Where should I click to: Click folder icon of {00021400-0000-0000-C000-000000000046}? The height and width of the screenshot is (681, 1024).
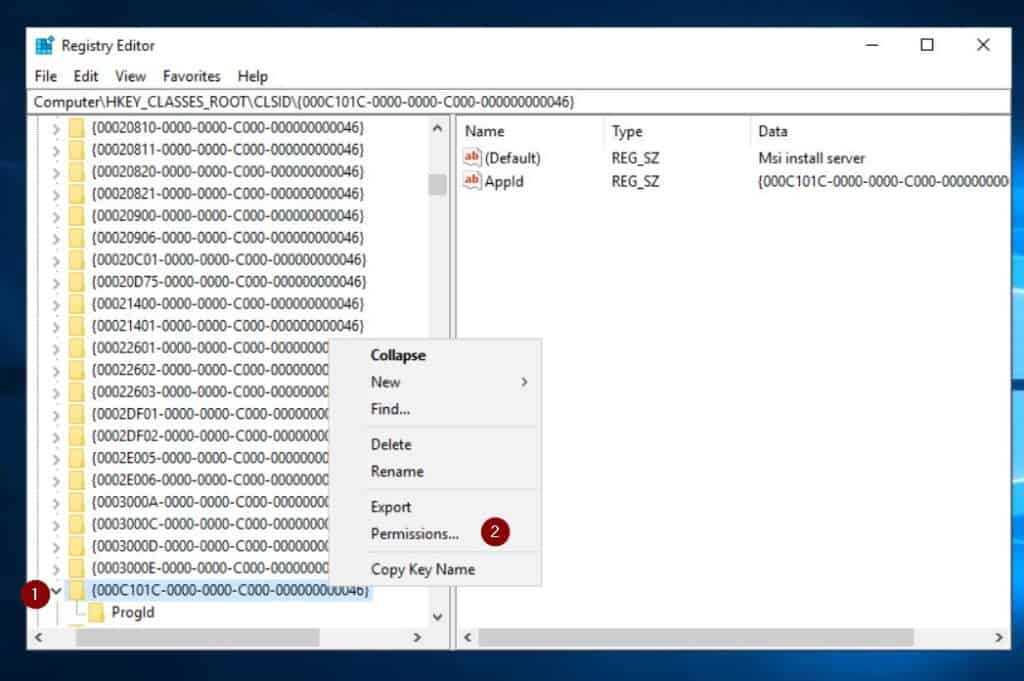[x=77, y=304]
